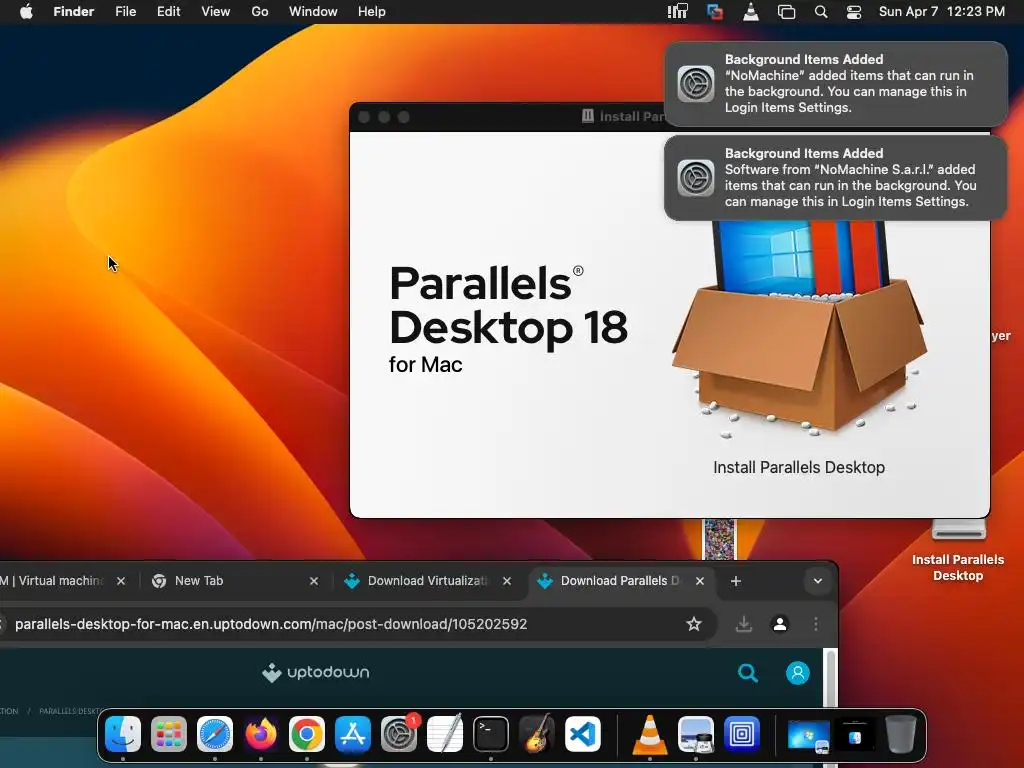Open Launchpad from the Dock
The height and width of the screenshot is (768, 1024).
tap(168, 734)
